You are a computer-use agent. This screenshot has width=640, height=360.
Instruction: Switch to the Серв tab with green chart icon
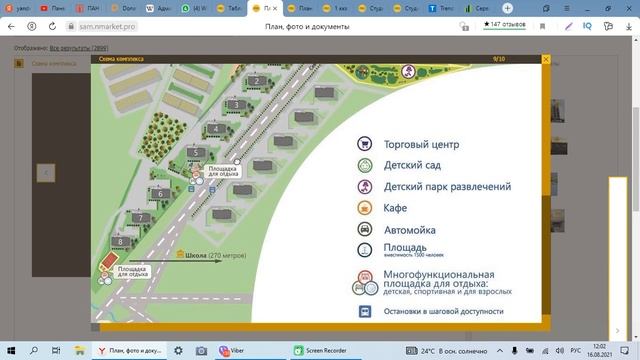476,9
